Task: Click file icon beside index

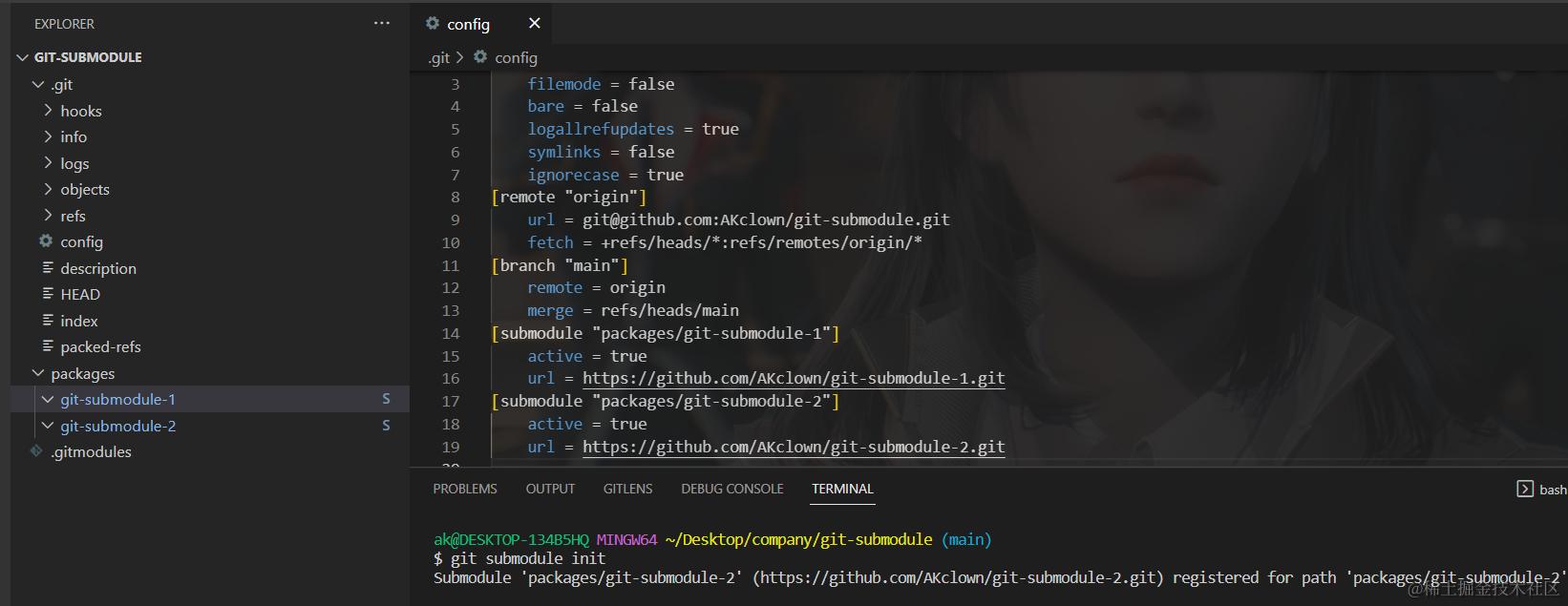Action: point(48,321)
